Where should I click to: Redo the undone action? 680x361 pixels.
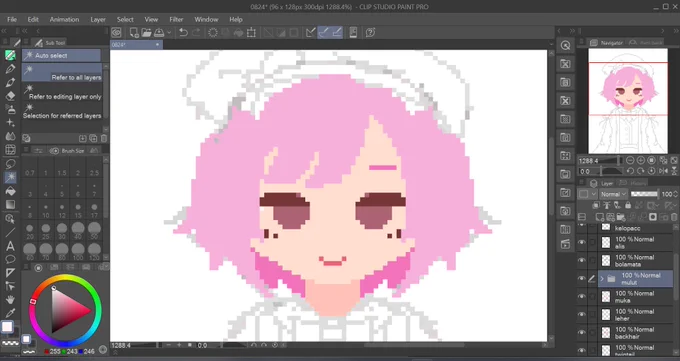pos(196,33)
